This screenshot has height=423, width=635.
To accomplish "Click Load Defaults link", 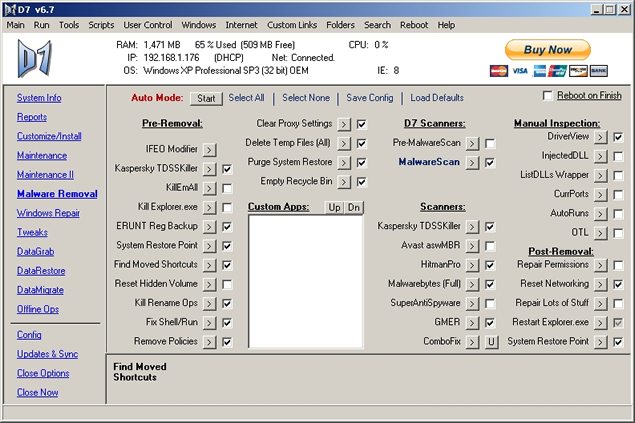I will [x=437, y=98].
